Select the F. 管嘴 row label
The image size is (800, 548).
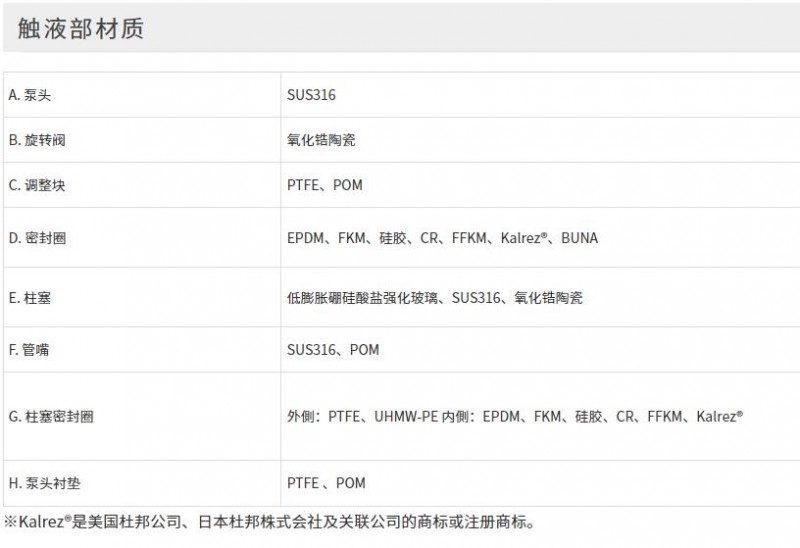pos(29,350)
